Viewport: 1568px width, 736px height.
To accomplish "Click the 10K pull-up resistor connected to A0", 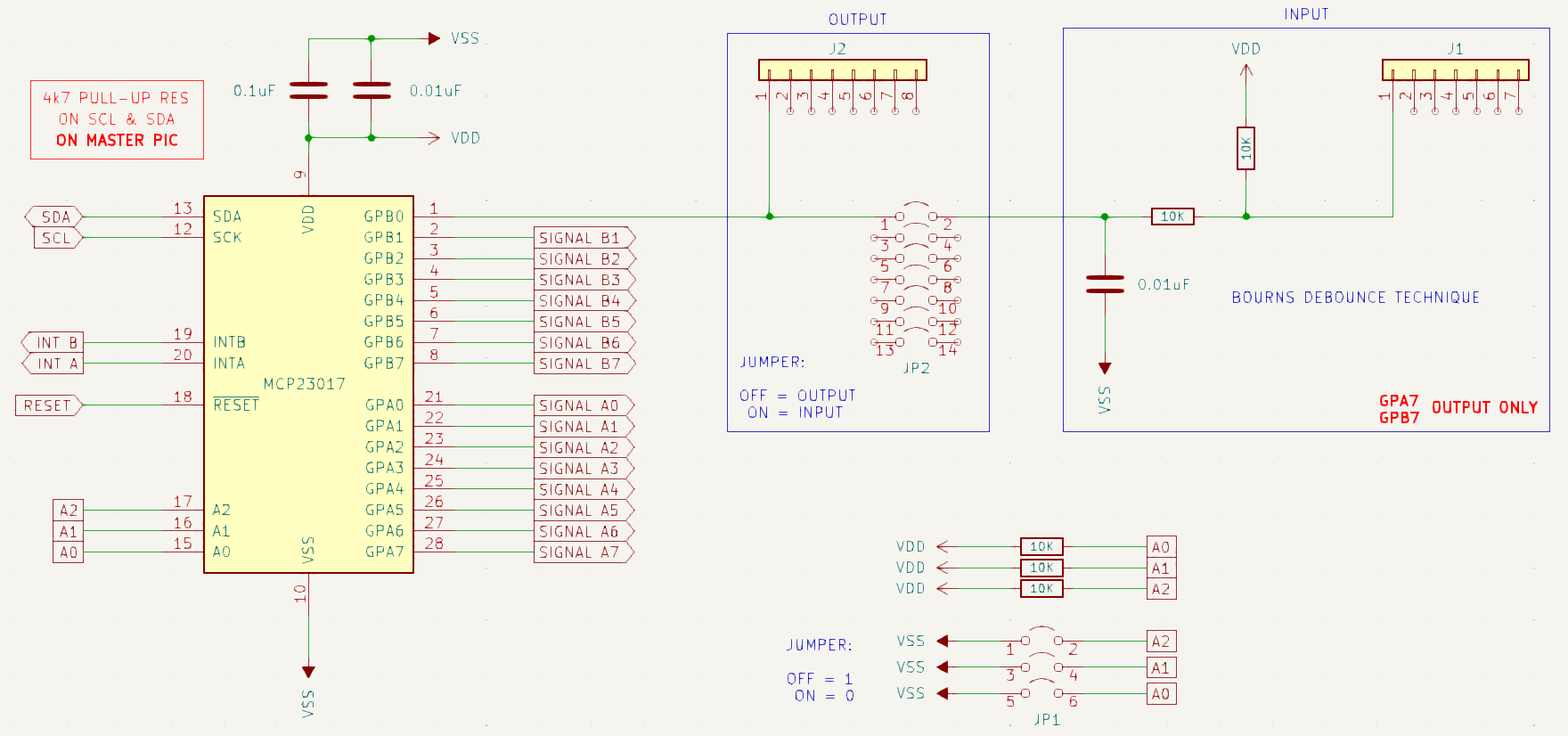I will pyautogui.click(x=1041, y=547).
